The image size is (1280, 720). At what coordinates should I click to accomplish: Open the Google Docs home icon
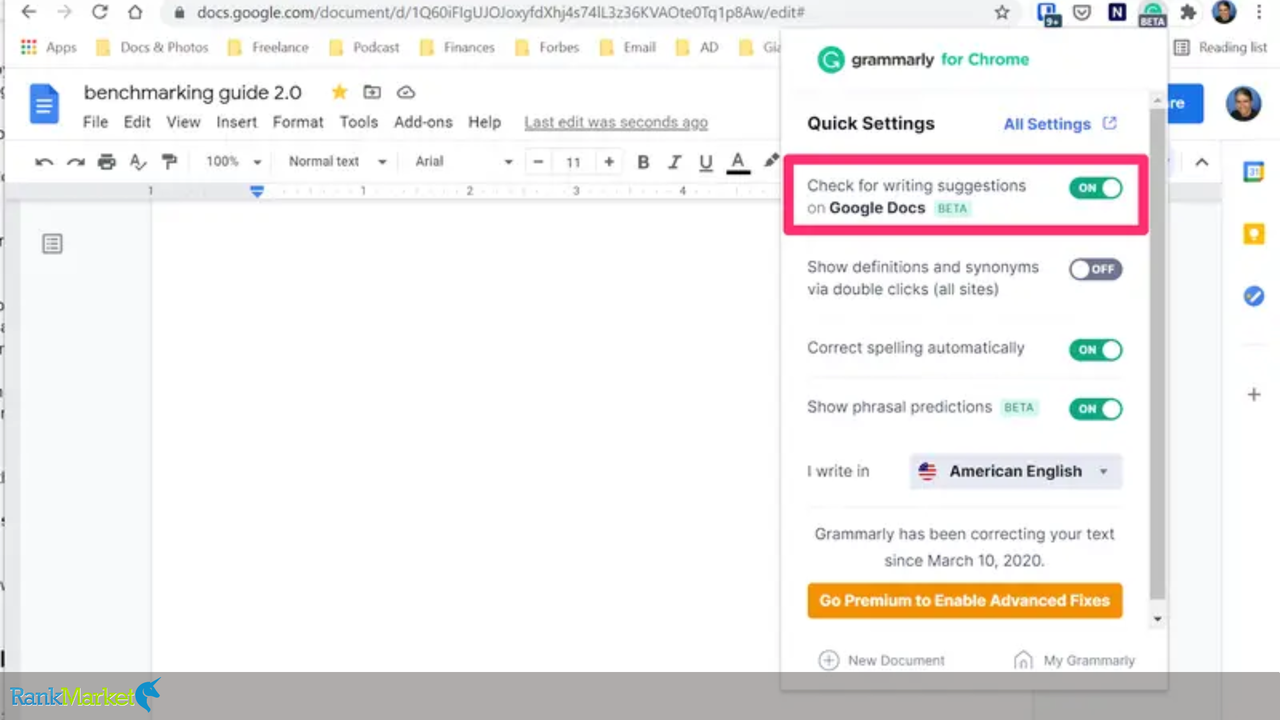44,104
